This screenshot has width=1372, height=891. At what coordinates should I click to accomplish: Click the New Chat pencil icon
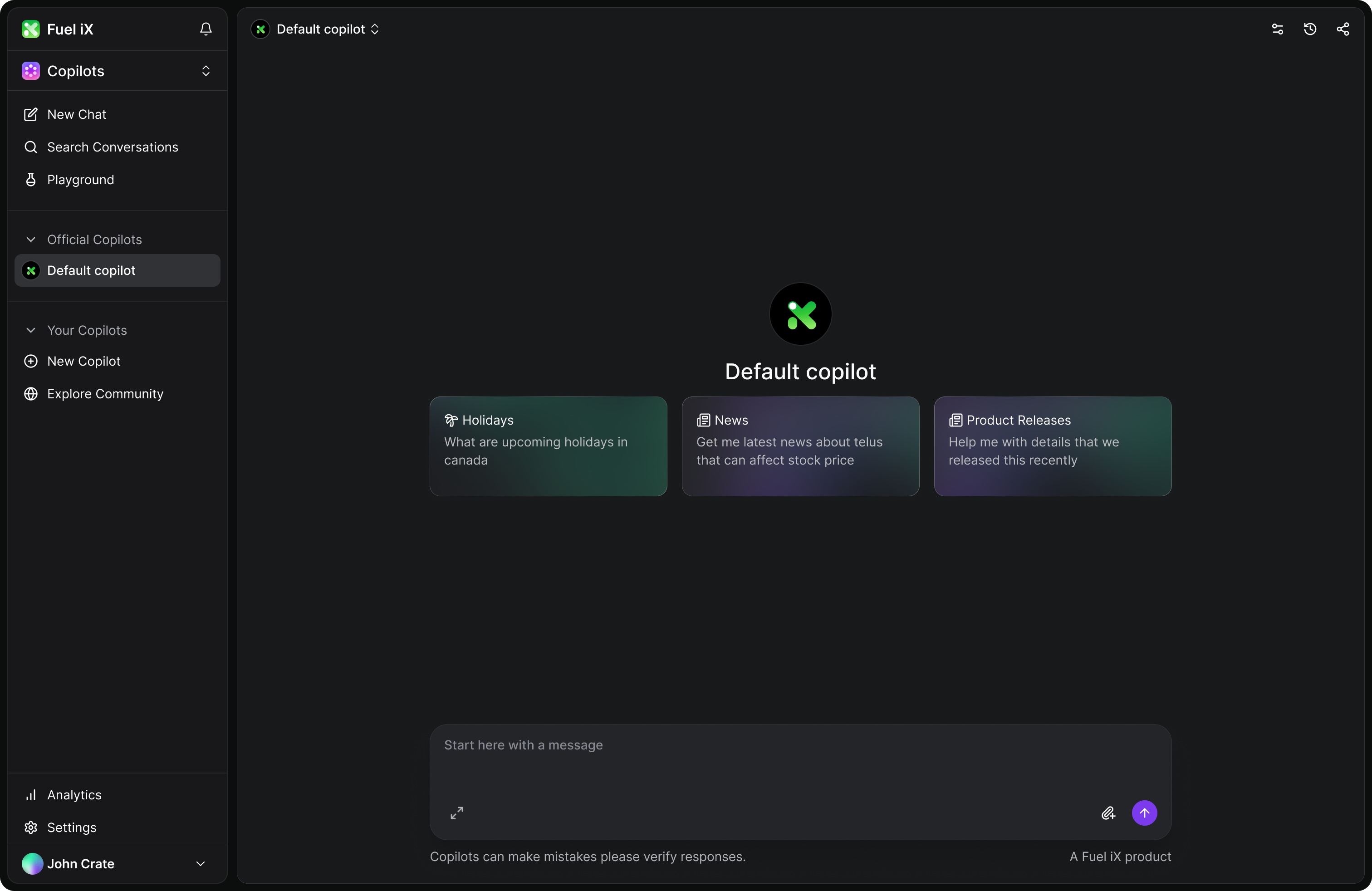[30, 114]
